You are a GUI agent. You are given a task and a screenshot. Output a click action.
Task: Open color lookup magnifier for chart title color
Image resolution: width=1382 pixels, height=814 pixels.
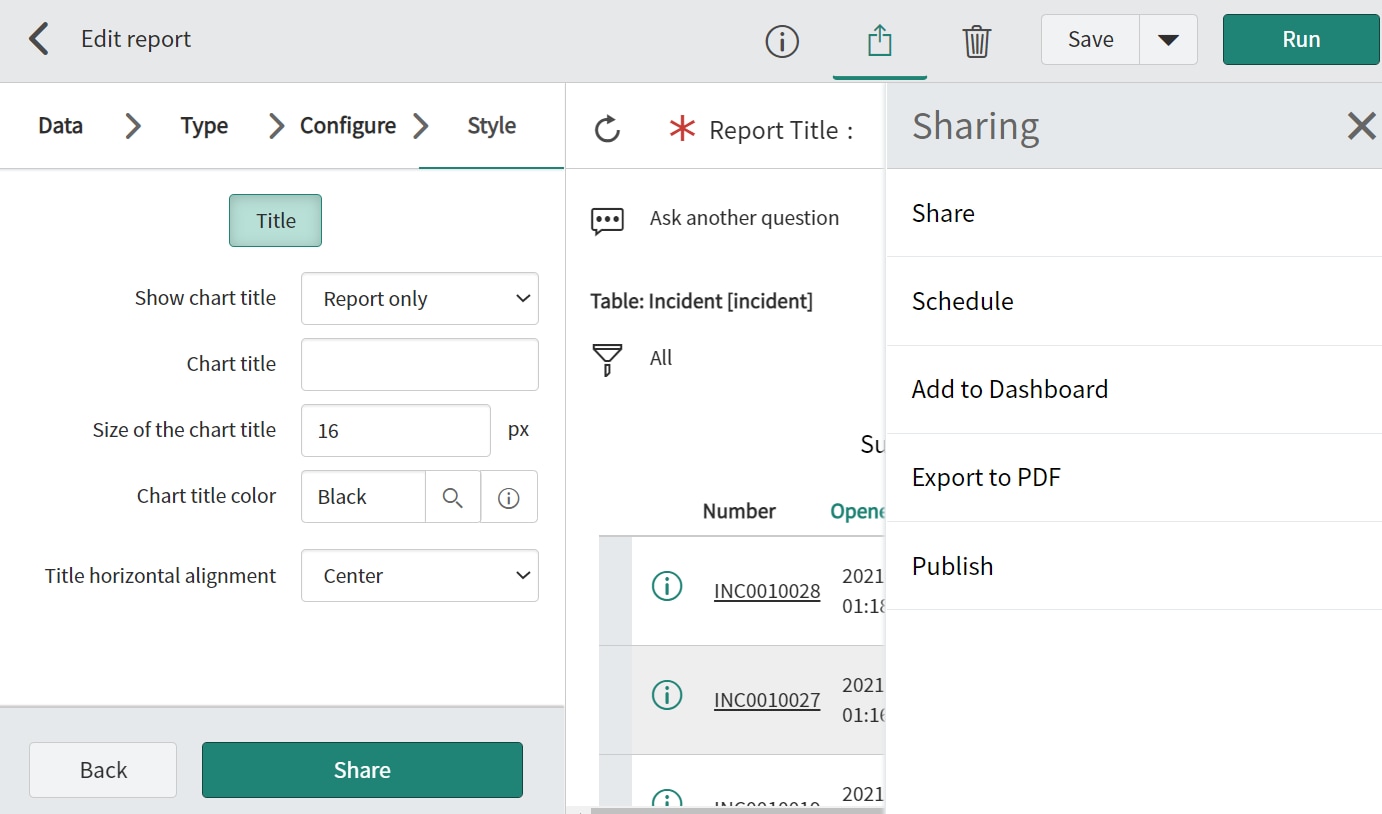[453, 497]
